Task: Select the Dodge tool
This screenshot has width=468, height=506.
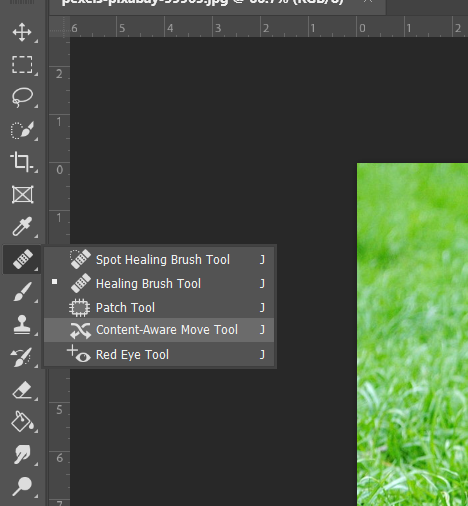Action: [x=22, y=486]
